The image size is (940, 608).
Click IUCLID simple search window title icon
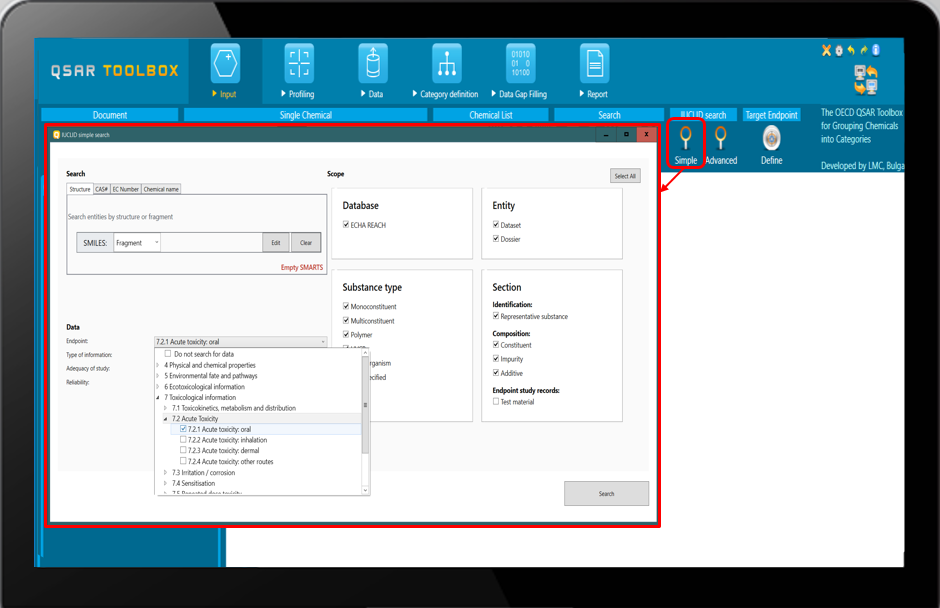click(56, 135)
